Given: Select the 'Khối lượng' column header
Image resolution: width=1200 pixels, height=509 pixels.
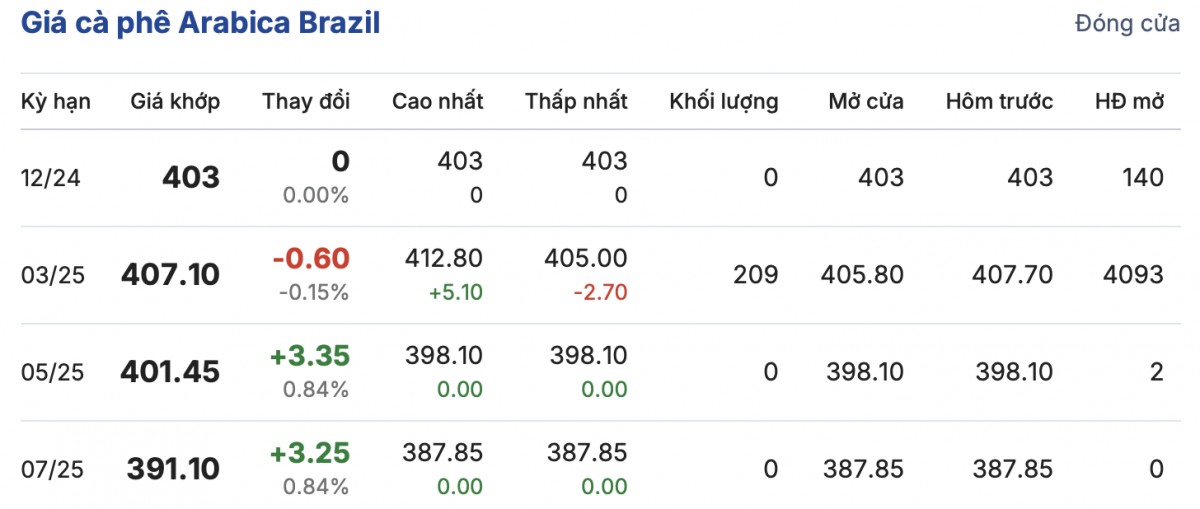Looking at the screenshot, I should tap(723, 101).
